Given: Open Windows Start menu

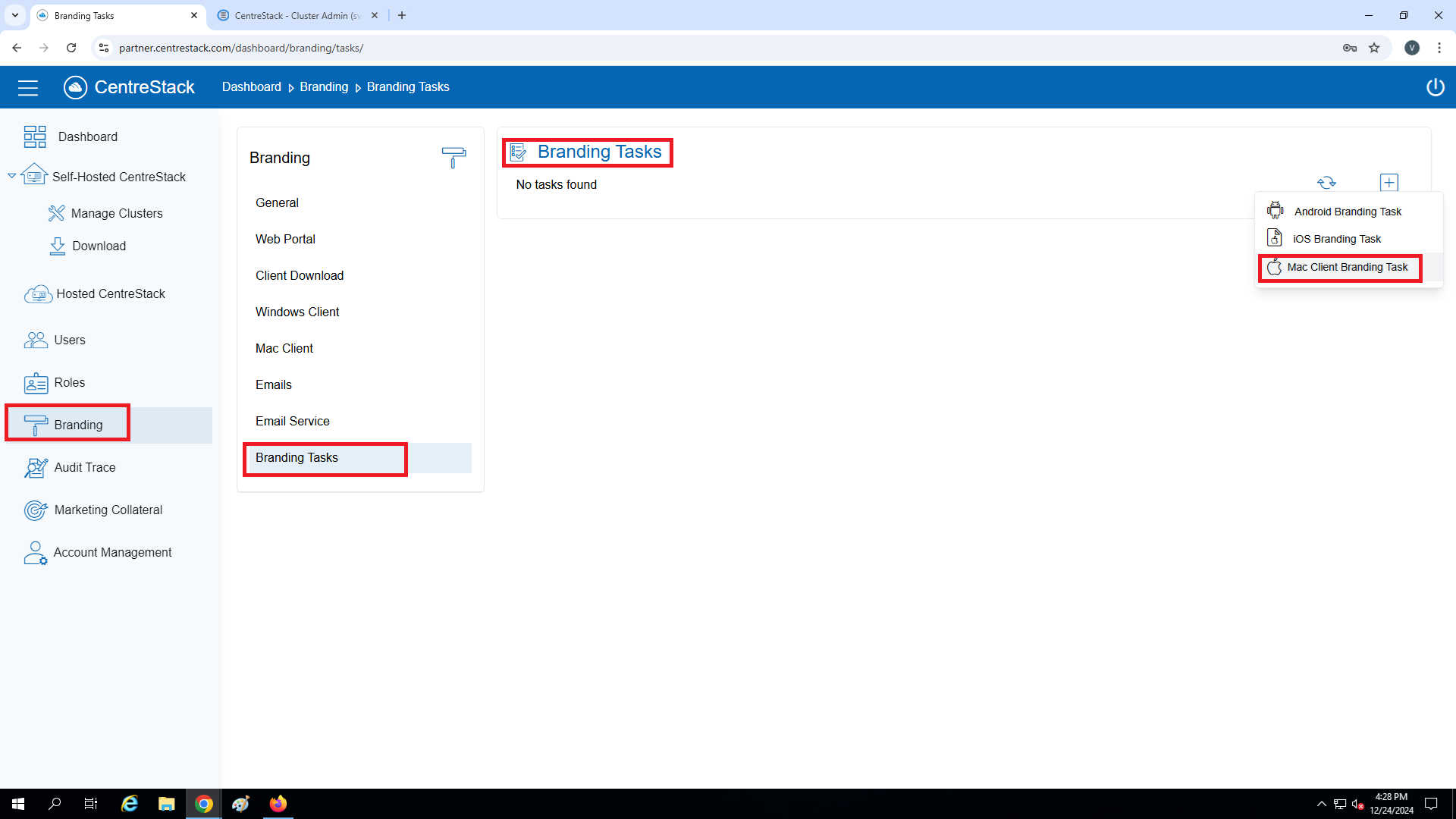Looking at the screenshot, I should point(18,804).
